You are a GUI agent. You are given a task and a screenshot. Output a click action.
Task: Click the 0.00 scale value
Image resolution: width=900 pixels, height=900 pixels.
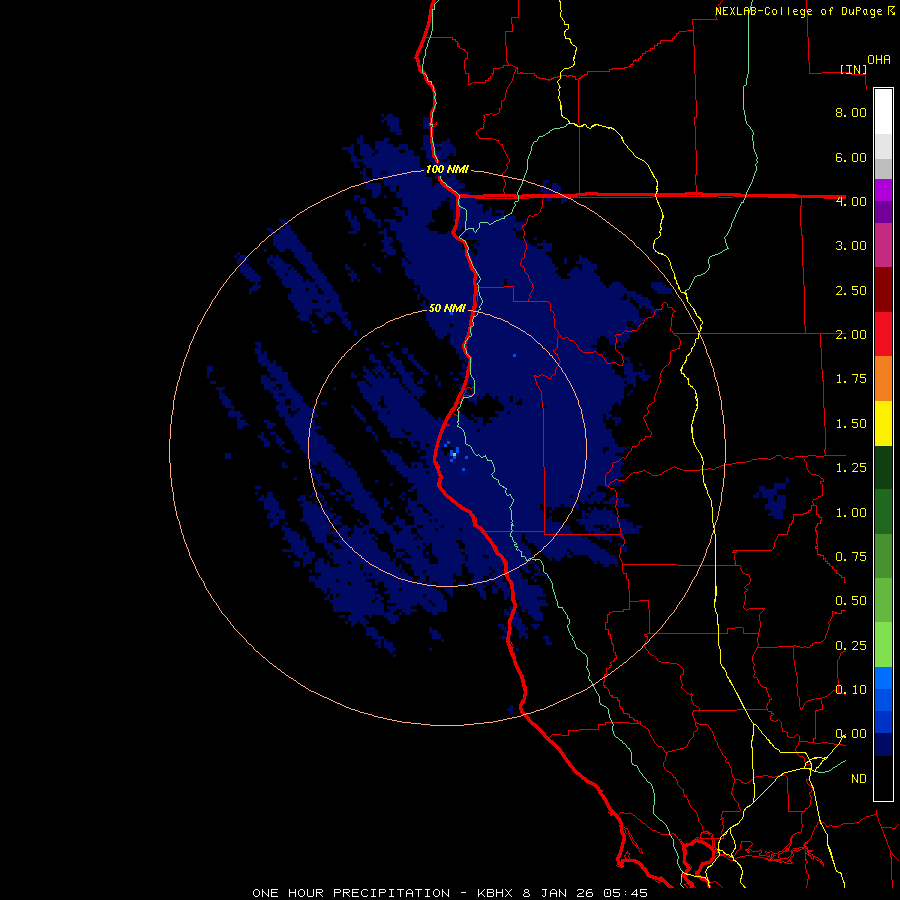click(851, 734)
